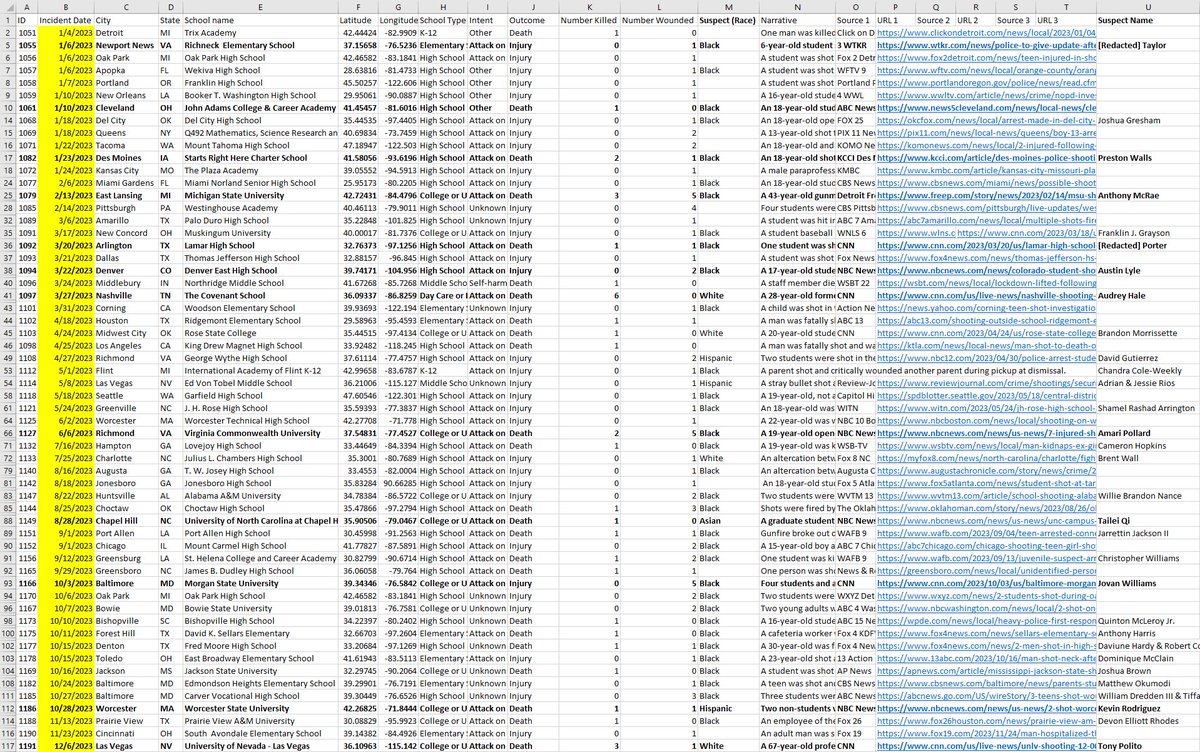The image size is (1200, 752).
Task: Click the 'Source 2' header cell
Action: pyautogui.click(x=934, y=20)
